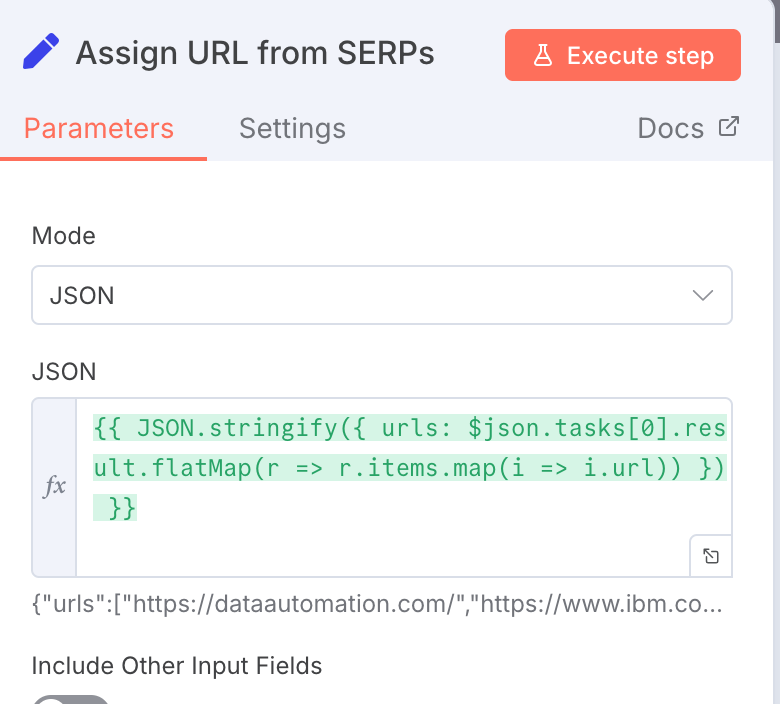Screen dimensions: 780x704
Task: Expand the JSON expression editor window
Action: click(x=710, y=556)
